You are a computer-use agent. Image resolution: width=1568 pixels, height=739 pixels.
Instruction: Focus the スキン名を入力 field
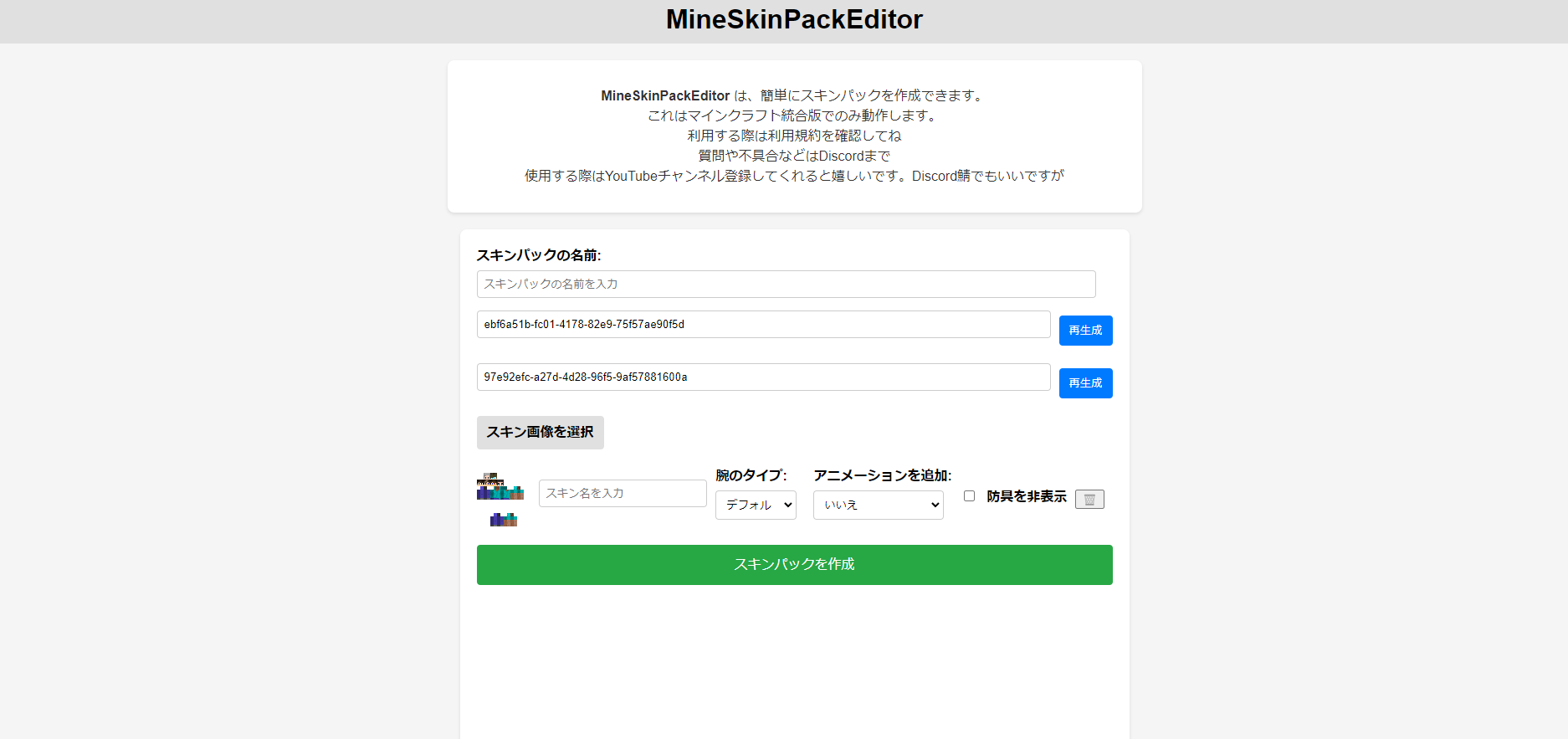coord(623,494)
